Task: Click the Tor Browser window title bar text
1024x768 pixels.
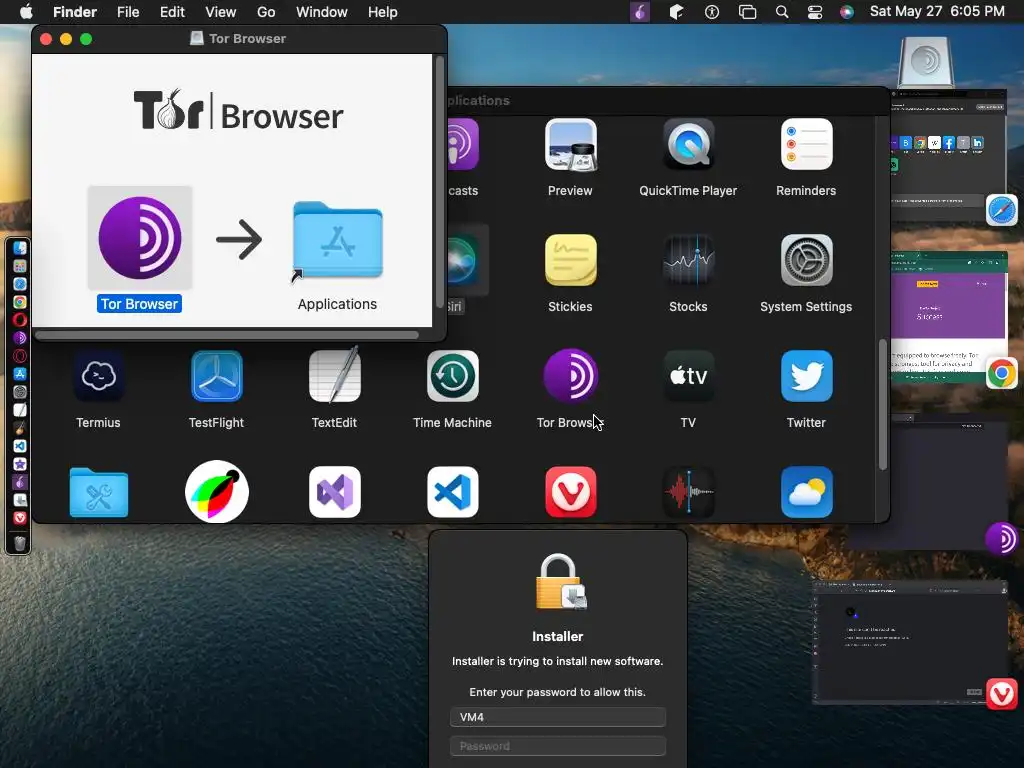Action: 248,39
